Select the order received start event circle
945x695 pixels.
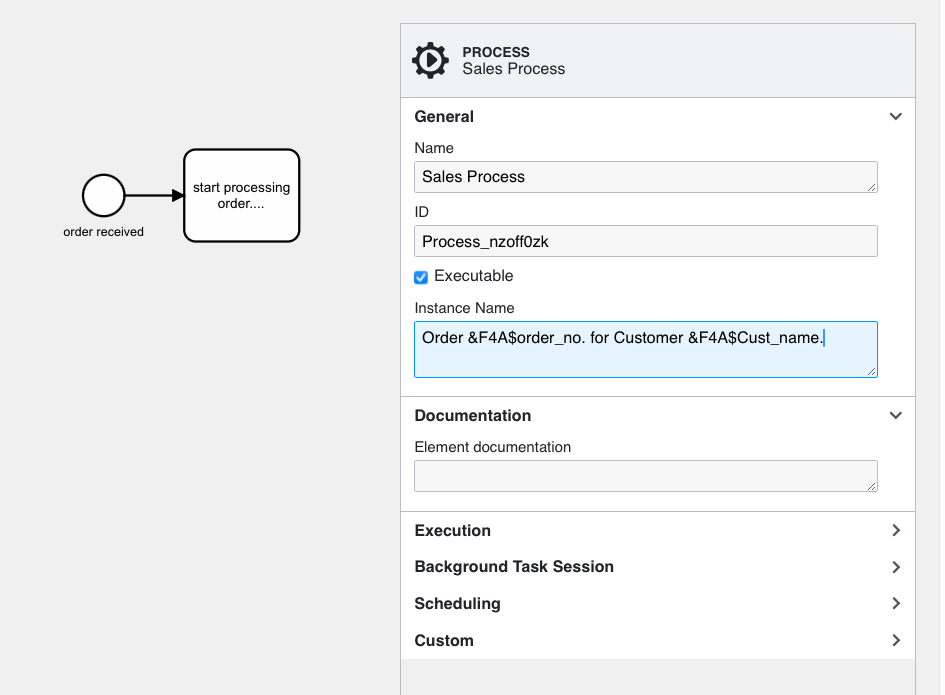click(104, 195)
